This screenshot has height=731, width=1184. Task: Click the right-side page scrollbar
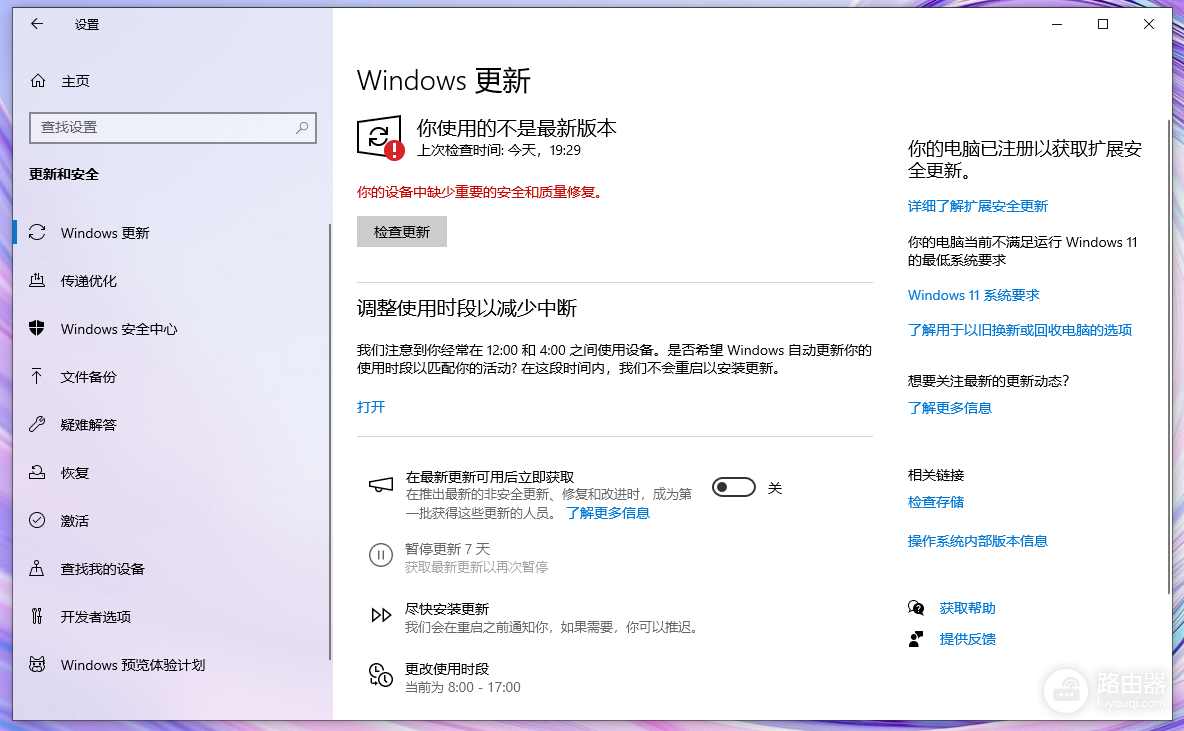click(x=1169, y=355)
